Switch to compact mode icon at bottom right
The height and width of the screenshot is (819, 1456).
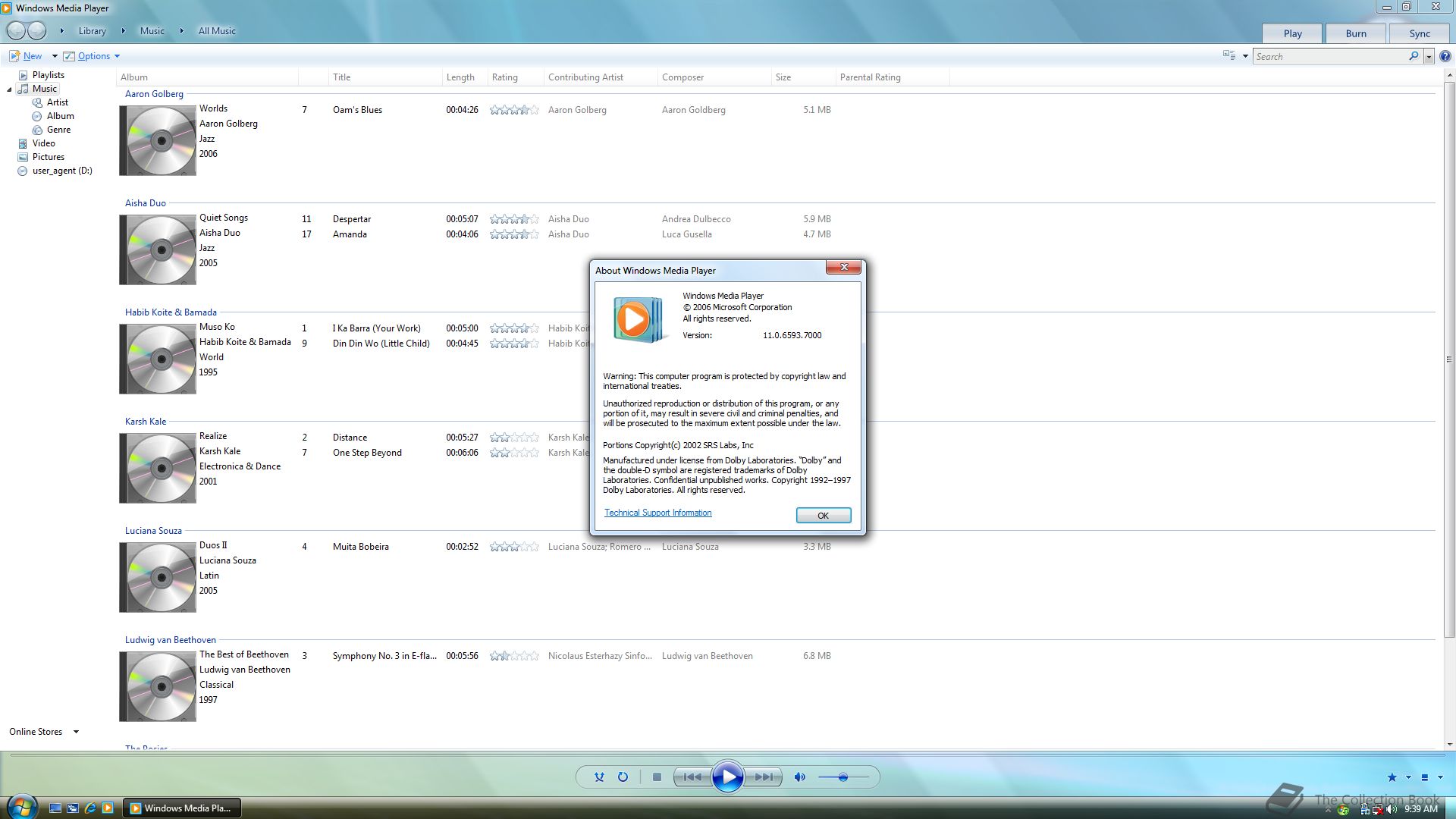[1425, 777]
